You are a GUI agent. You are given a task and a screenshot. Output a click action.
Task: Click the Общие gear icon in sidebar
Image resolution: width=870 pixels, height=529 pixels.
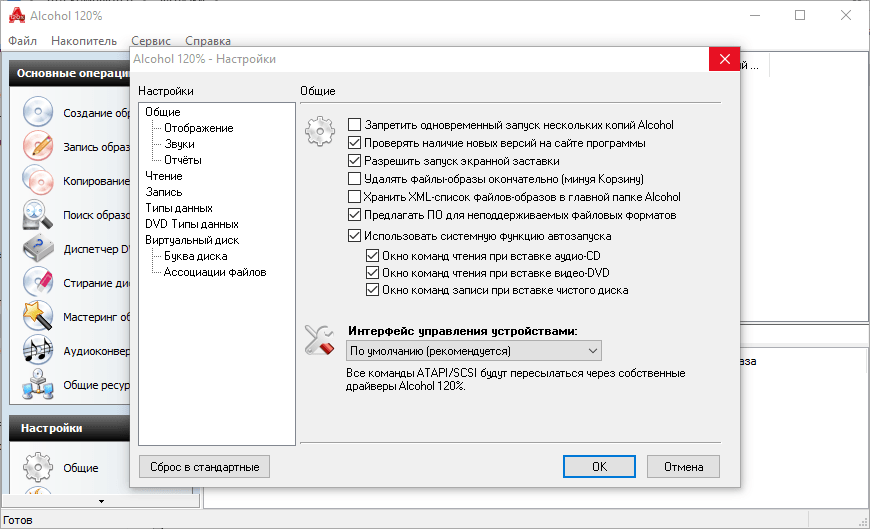(38, 467)
